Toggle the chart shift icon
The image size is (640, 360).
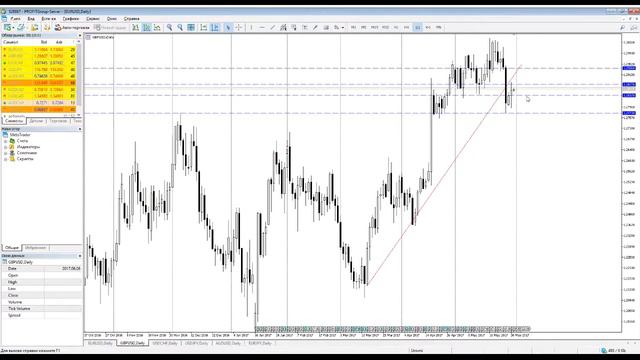coord(215,27)
